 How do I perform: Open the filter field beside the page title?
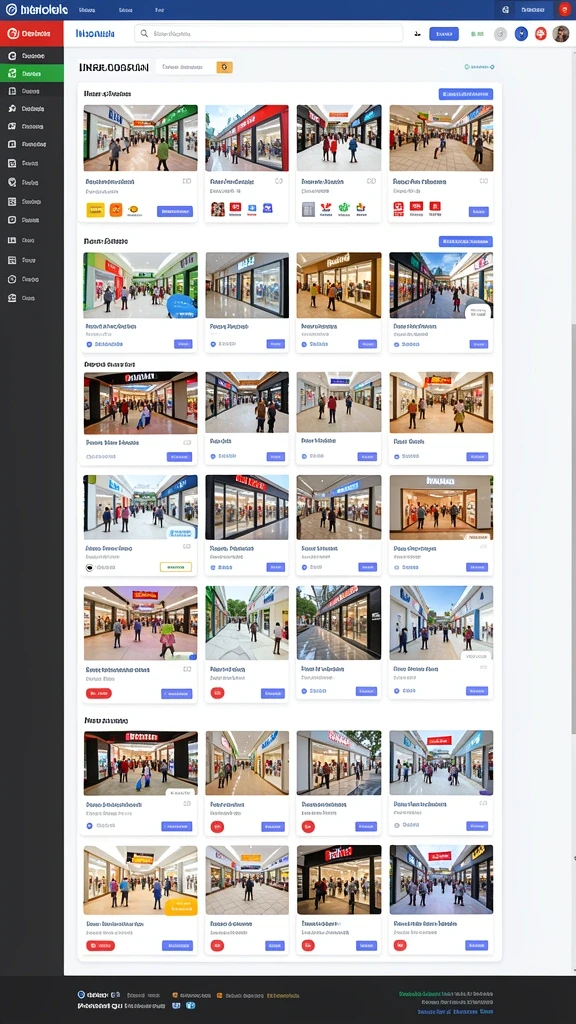(186, 67)
